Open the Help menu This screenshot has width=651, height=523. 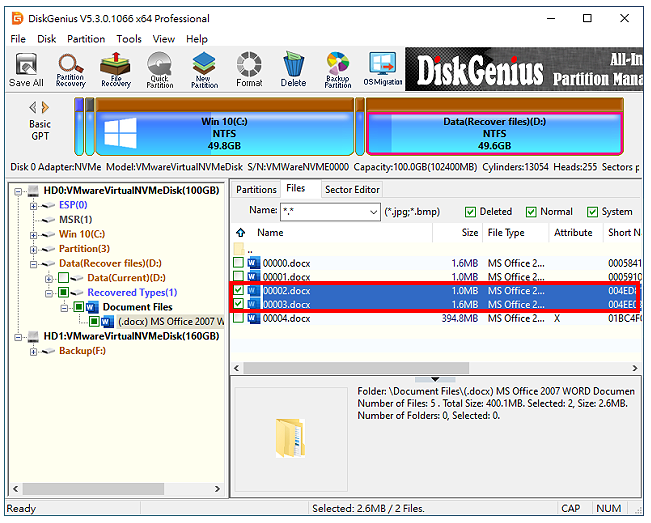point(196,39)
